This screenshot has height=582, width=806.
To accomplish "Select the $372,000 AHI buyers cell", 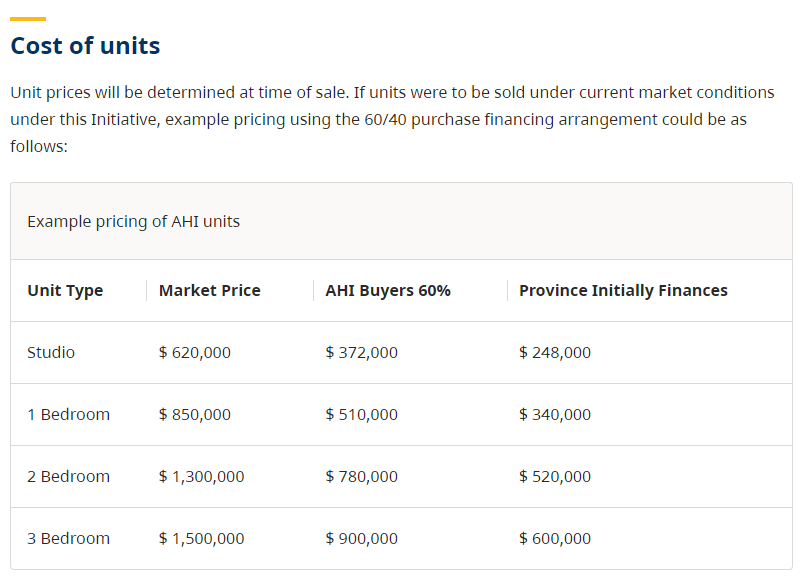I will [x=362, y=353].
